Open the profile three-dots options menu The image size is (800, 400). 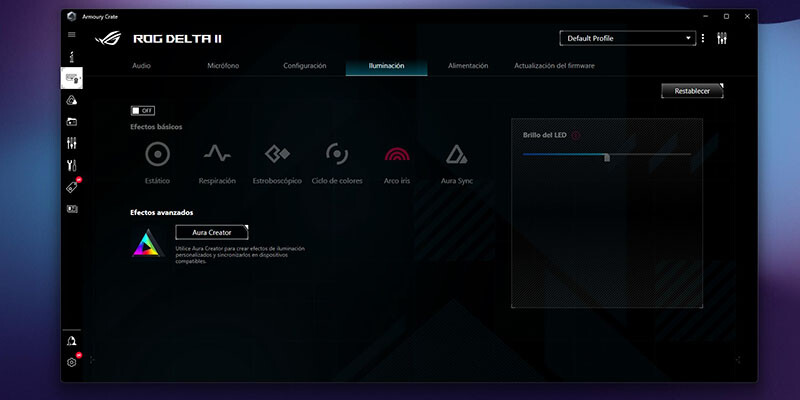(x=703, y=38)
